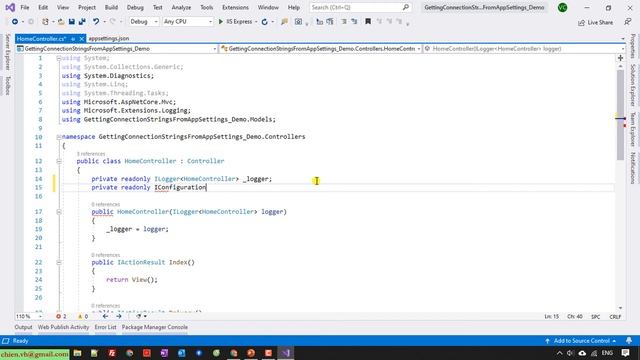Click Add to Source Control in status bar
The height and width of the screenshot is (360, 640).
581,340
